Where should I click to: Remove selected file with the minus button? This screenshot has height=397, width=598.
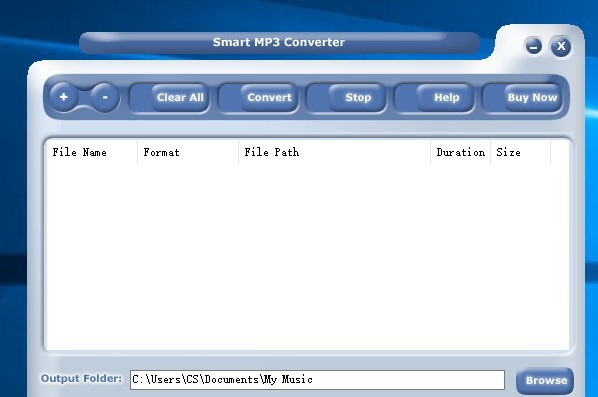(x=104, y=97)
